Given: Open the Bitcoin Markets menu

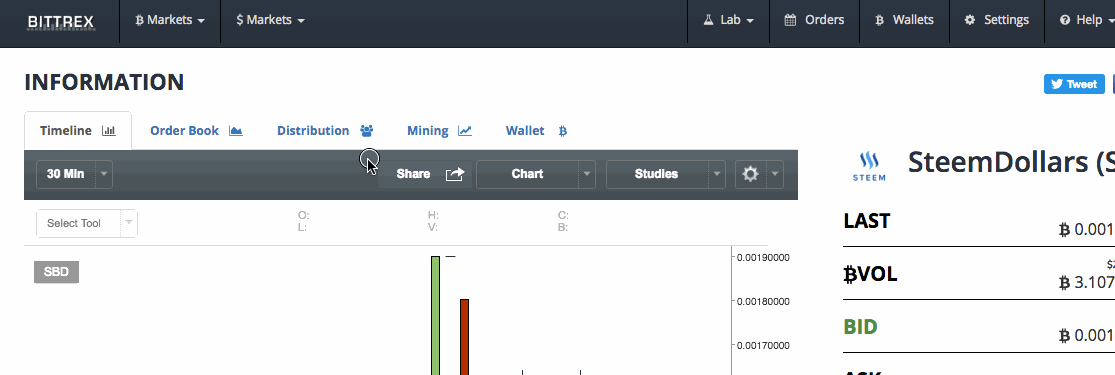Looking at the screenshot, I should click(x=170, y=20).
